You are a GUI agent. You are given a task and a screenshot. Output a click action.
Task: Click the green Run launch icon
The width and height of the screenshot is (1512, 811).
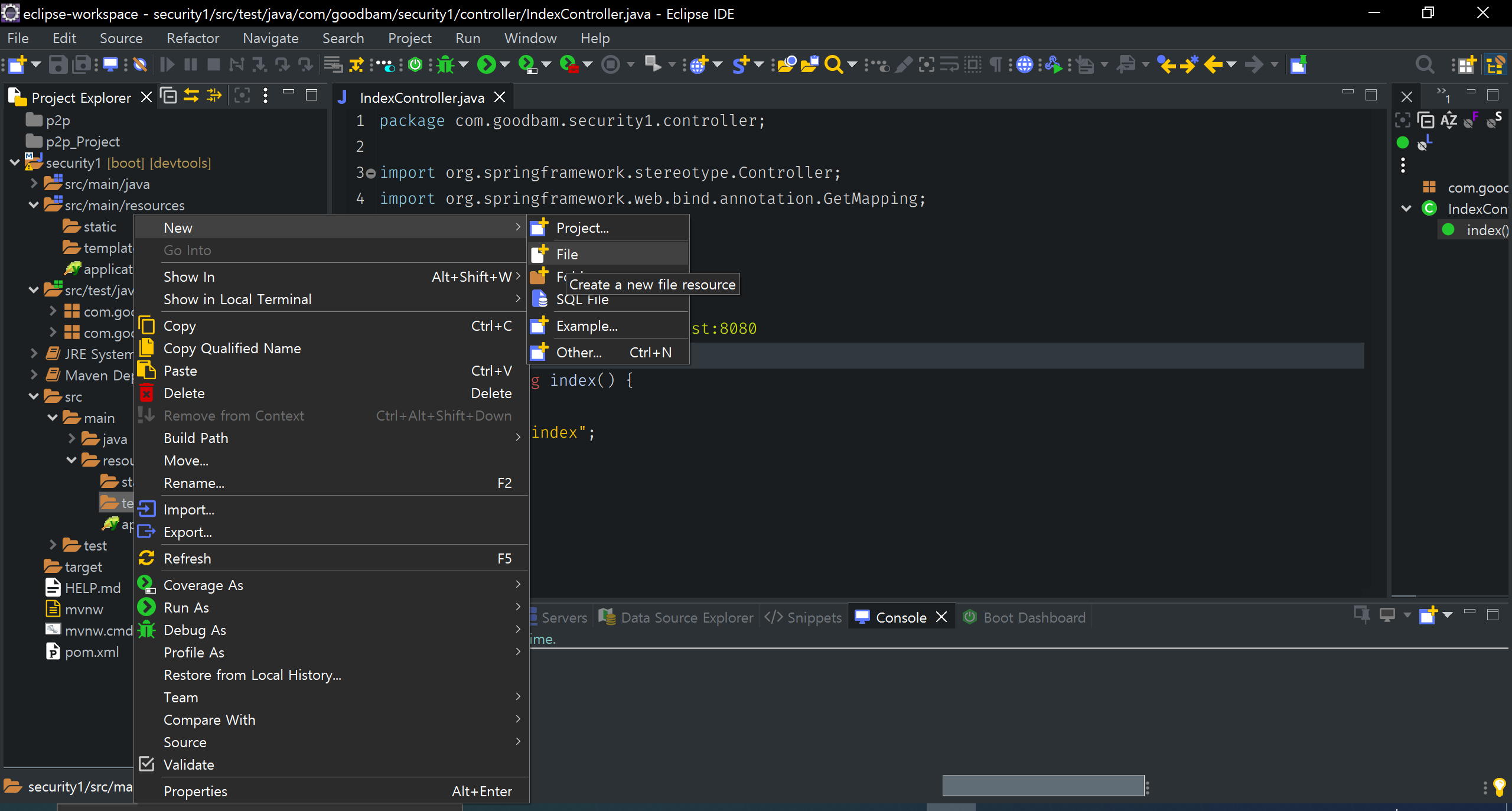[x=486, y=64]
